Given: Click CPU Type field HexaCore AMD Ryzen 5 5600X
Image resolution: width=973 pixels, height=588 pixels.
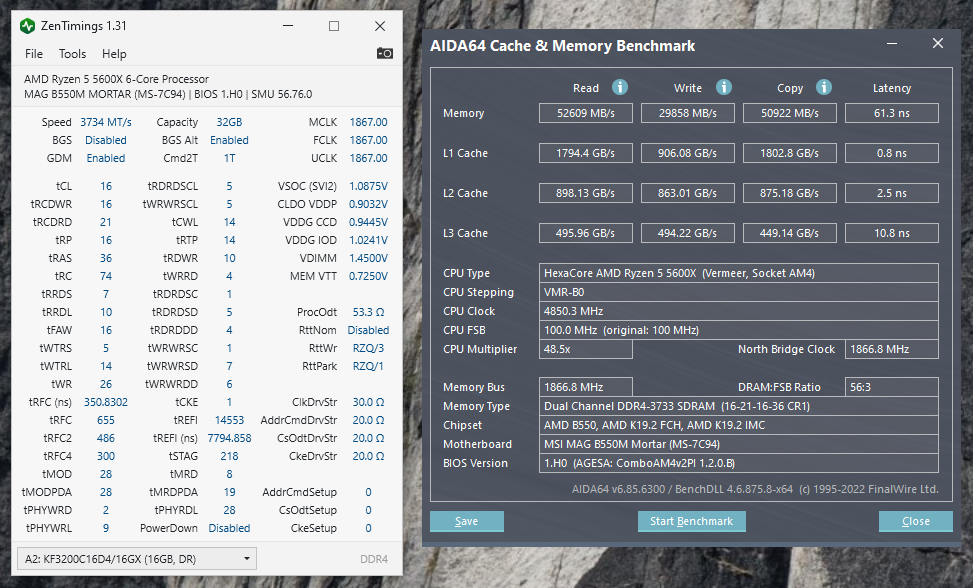Looking at the screenshot, I should [738, 273].
